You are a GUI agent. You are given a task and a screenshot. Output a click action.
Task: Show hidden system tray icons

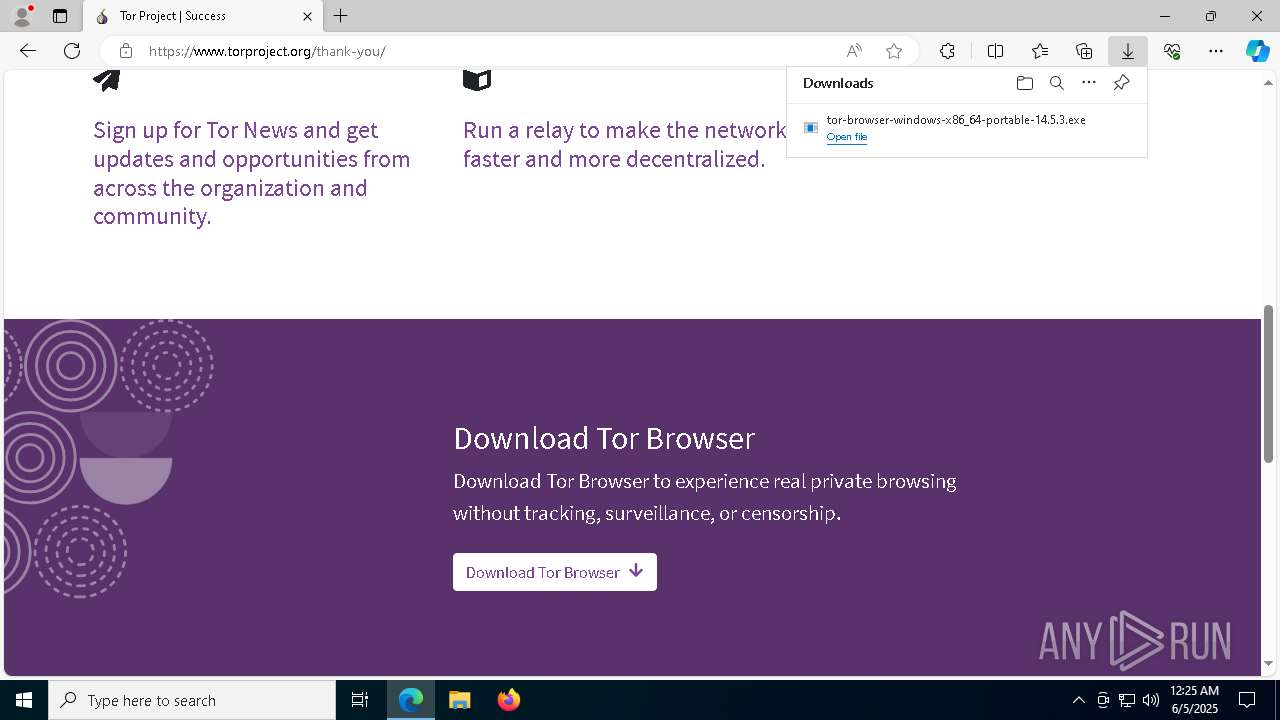(1078, 700)
